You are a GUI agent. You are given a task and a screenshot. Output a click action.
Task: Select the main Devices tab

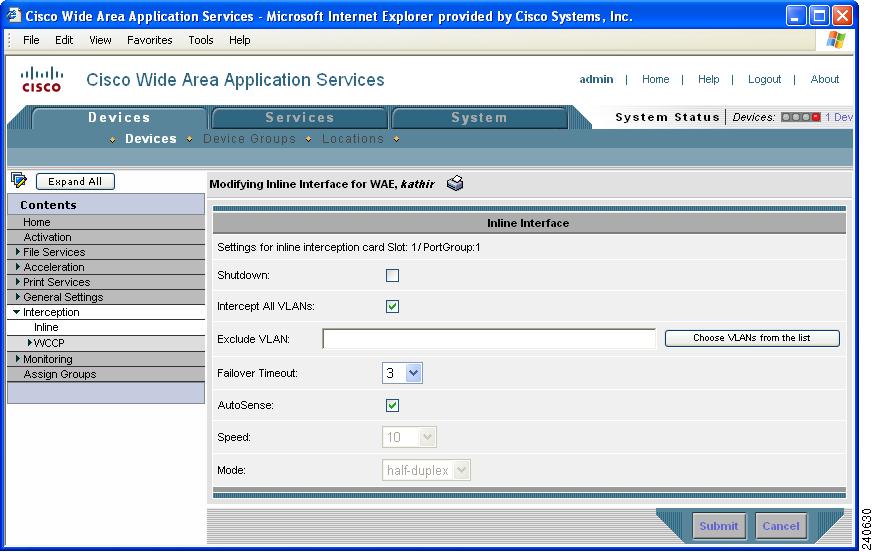pos(119,118)
